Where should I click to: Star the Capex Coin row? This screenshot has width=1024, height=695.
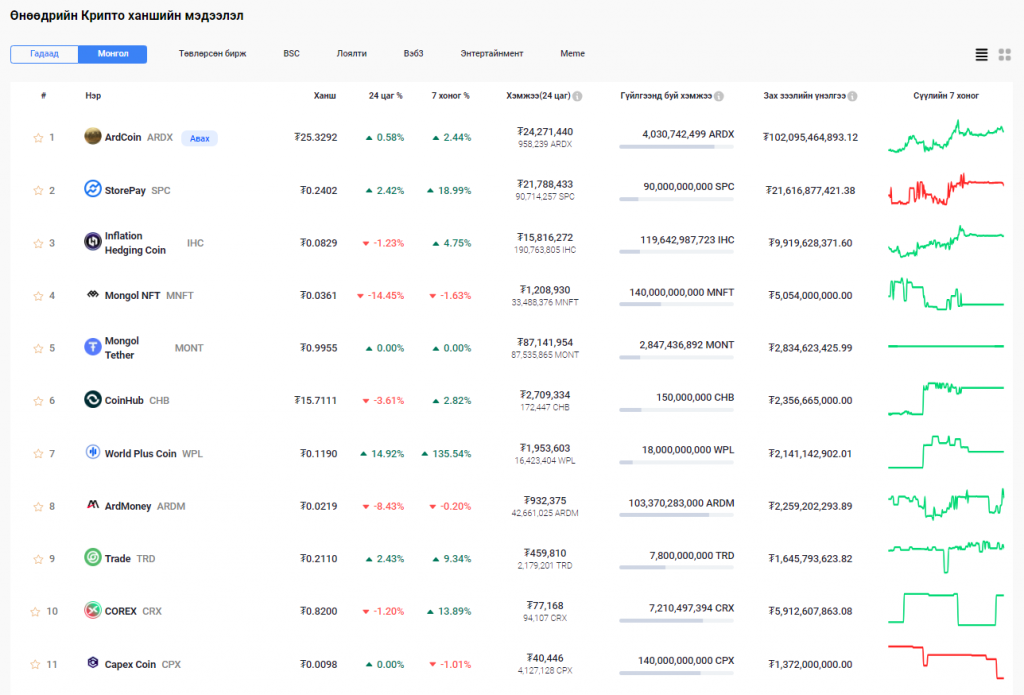35,665
